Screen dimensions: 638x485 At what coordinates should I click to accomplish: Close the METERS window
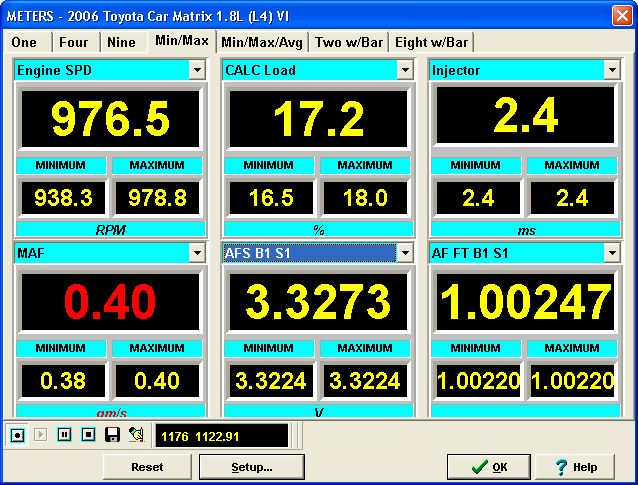(621, 15)
